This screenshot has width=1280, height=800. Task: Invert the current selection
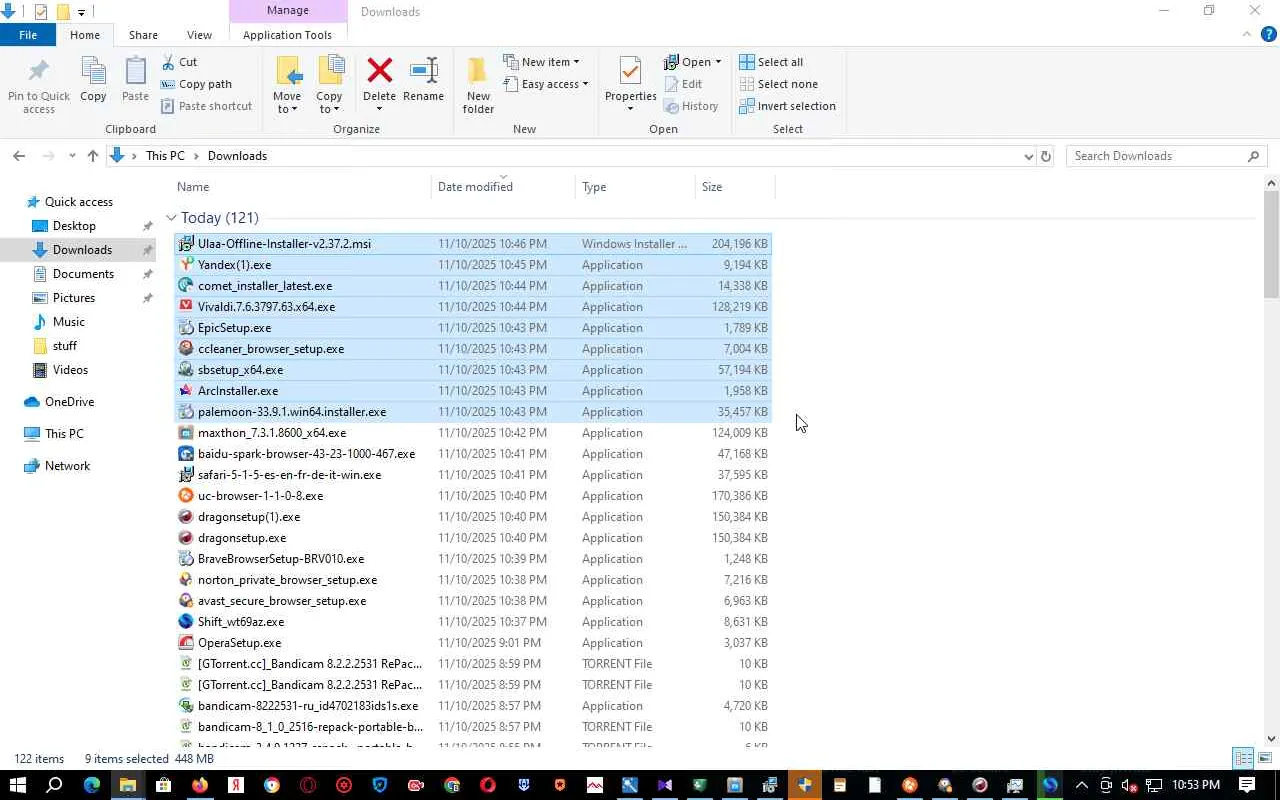coord(787,106)
